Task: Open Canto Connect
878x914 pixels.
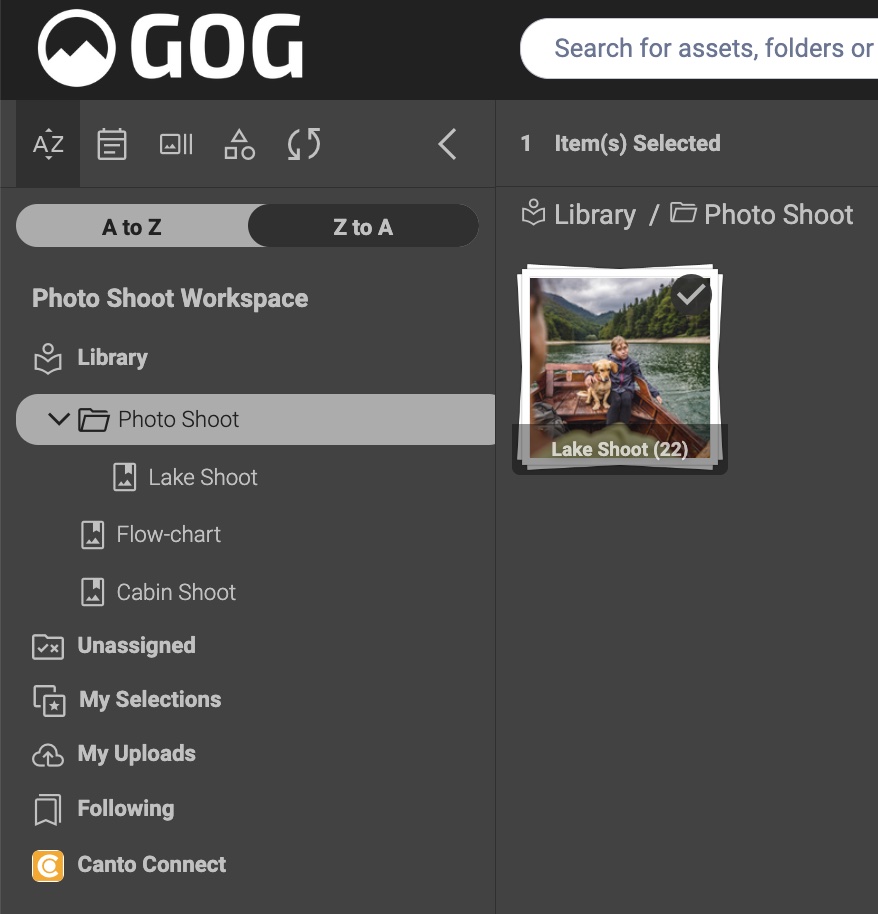Action: [152, 864]
